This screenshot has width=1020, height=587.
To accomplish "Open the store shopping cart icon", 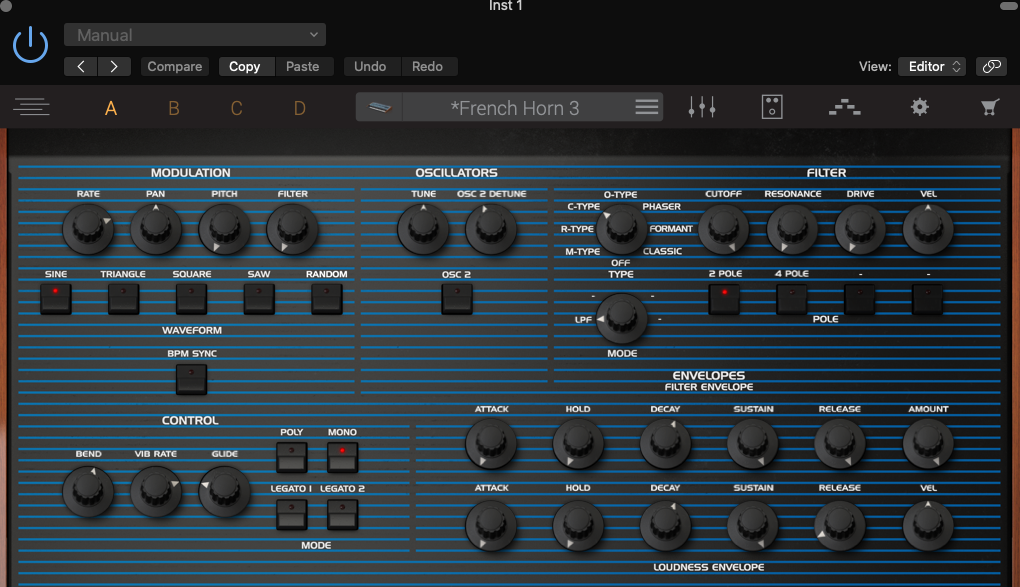I will (x=990, y=108).
